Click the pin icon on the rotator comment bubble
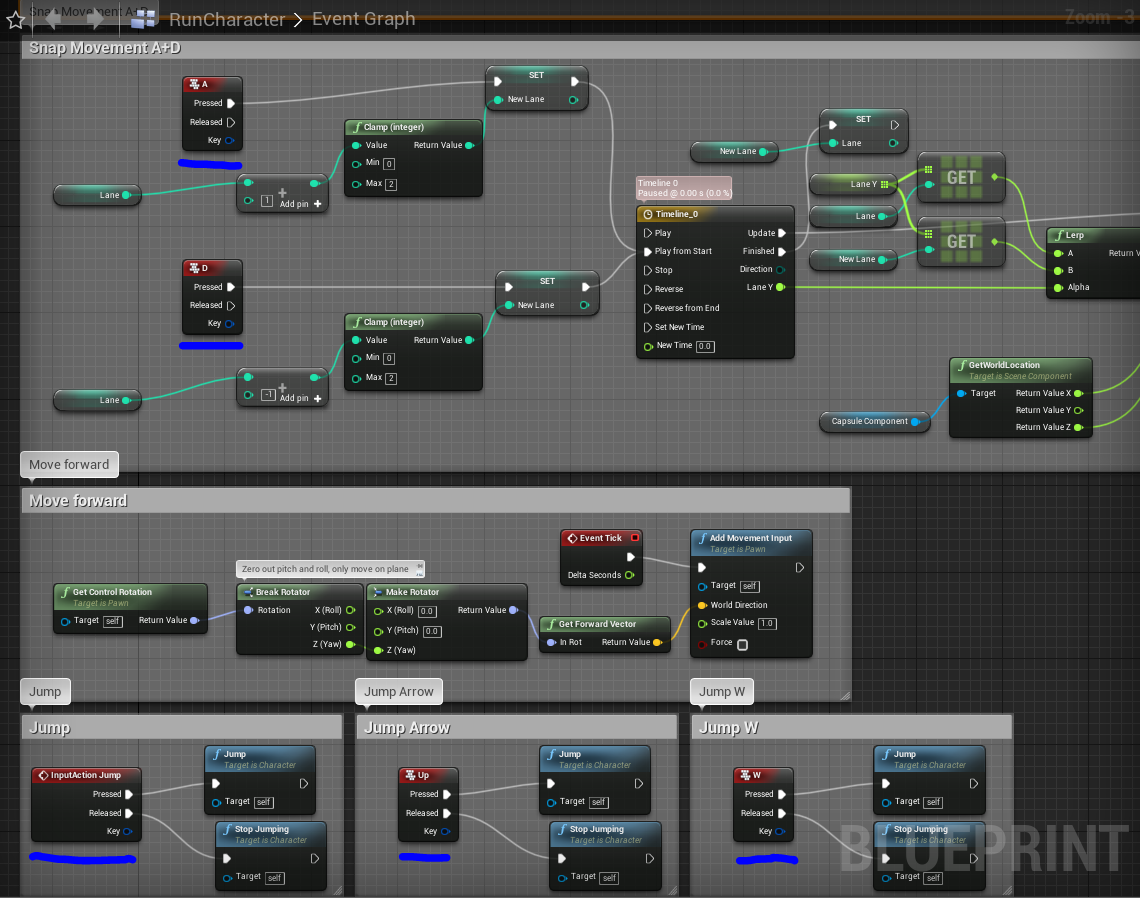Screen dimensions: 1140x898 419,568
